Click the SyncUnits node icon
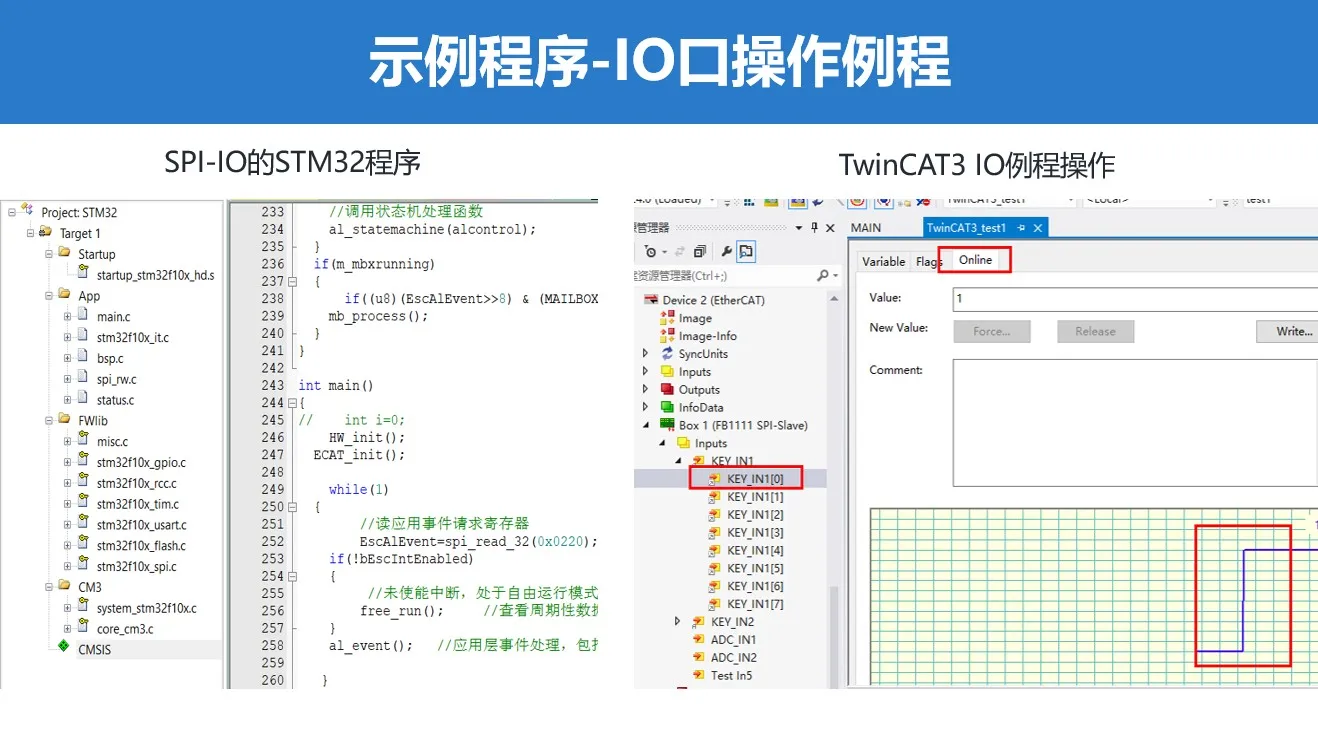The image size is (1318, 739). click(668, 354)
